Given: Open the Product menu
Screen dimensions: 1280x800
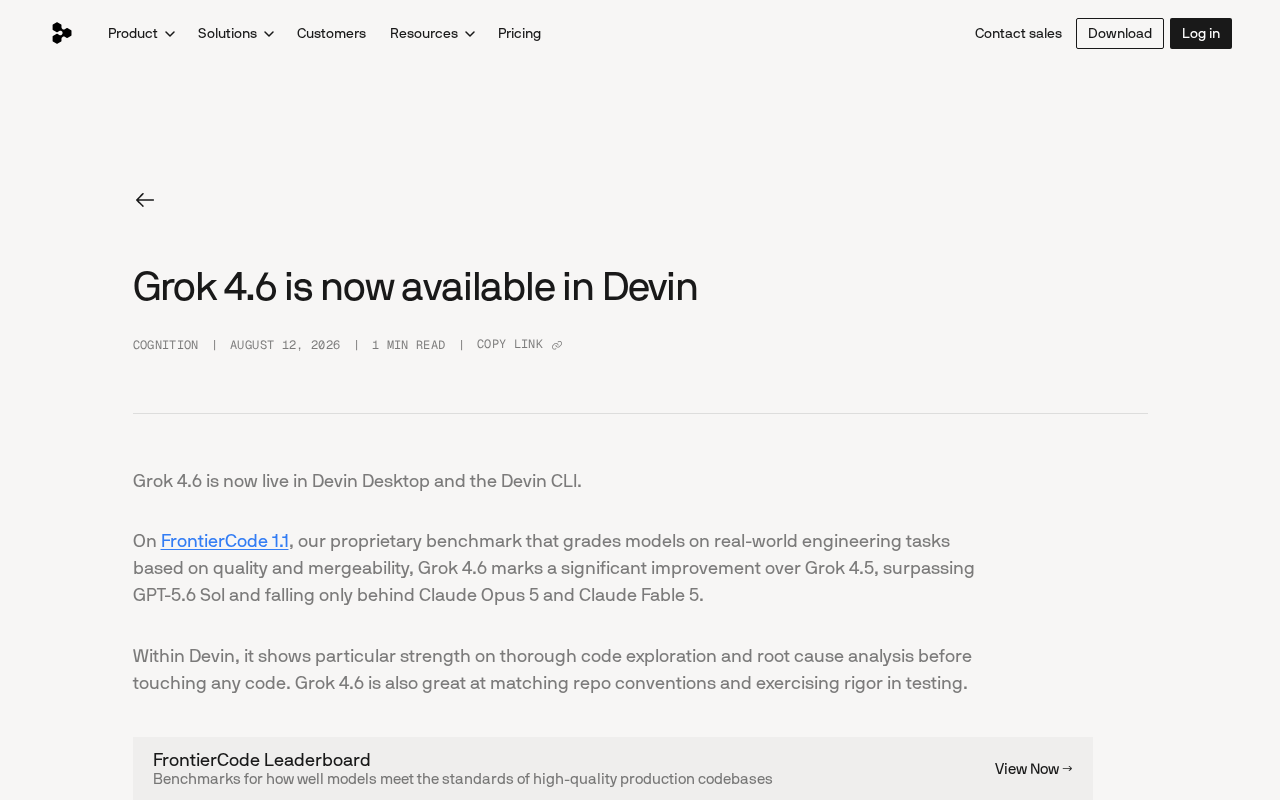Looking at the screenshot, I should pyautogui.click(x=141, y=33).
